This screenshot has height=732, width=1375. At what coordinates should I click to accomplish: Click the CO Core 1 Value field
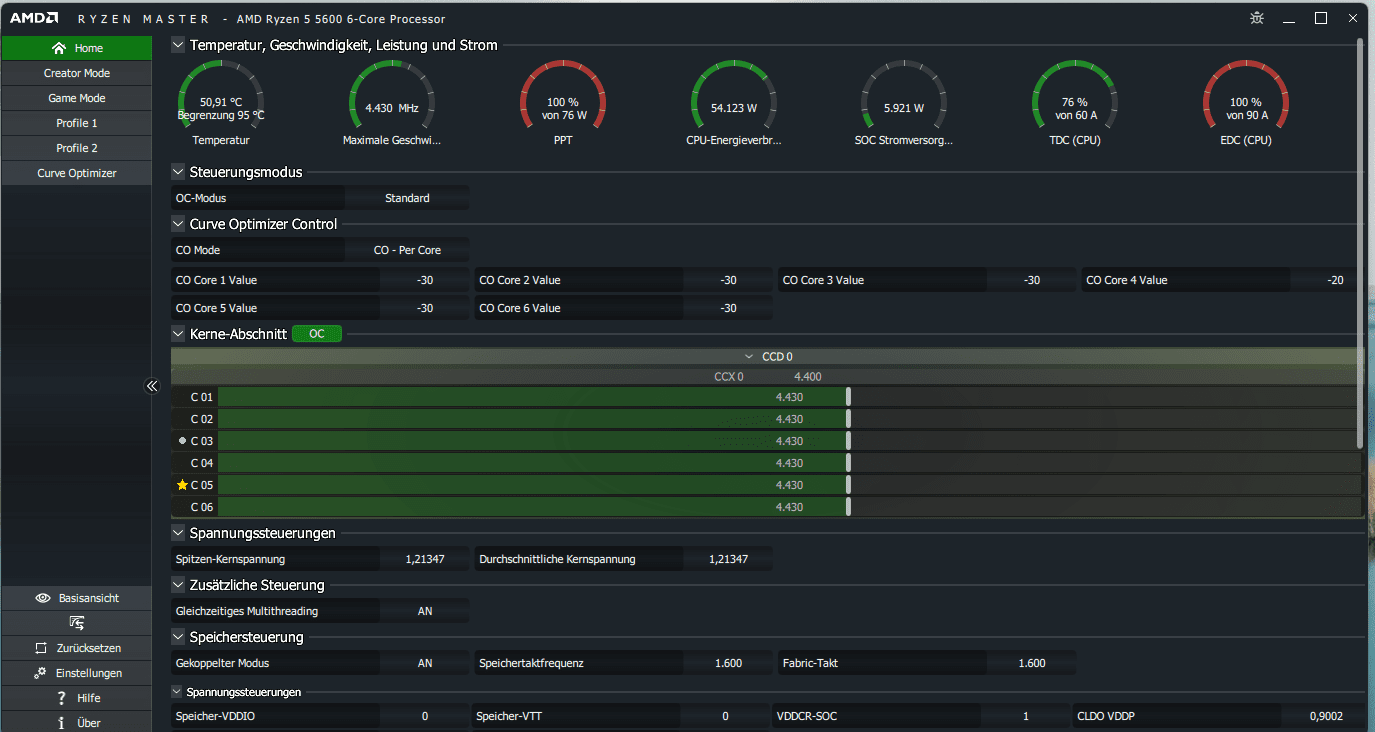[425, 280]
